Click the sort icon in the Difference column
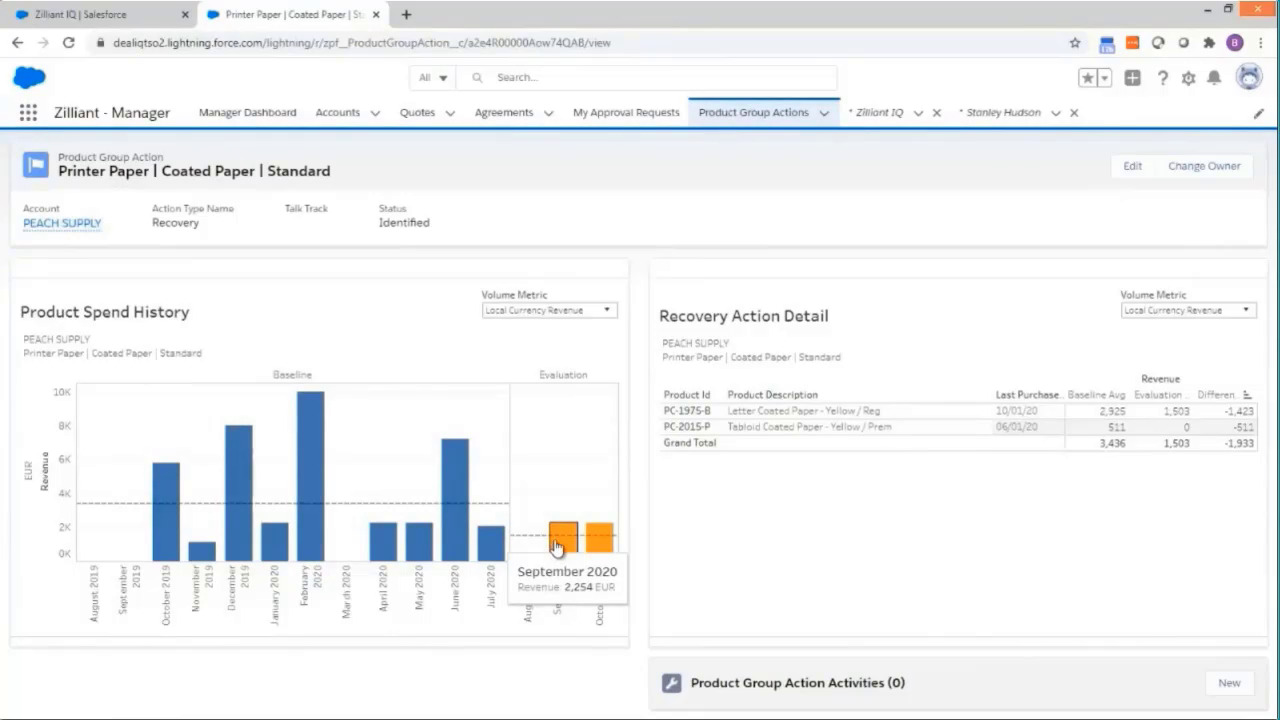 1247,395
